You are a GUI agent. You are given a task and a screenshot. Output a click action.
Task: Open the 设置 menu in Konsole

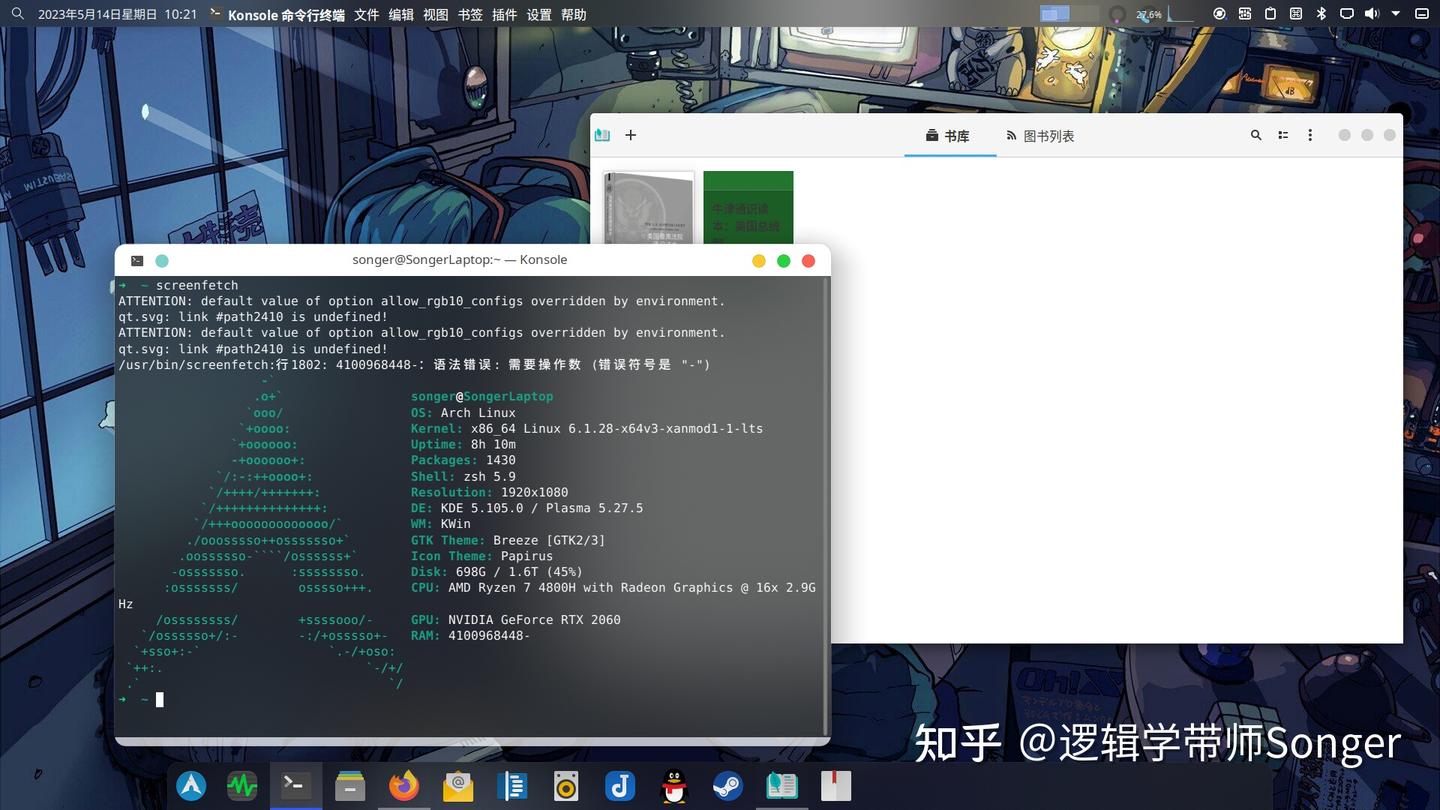[x=537, y=14]
